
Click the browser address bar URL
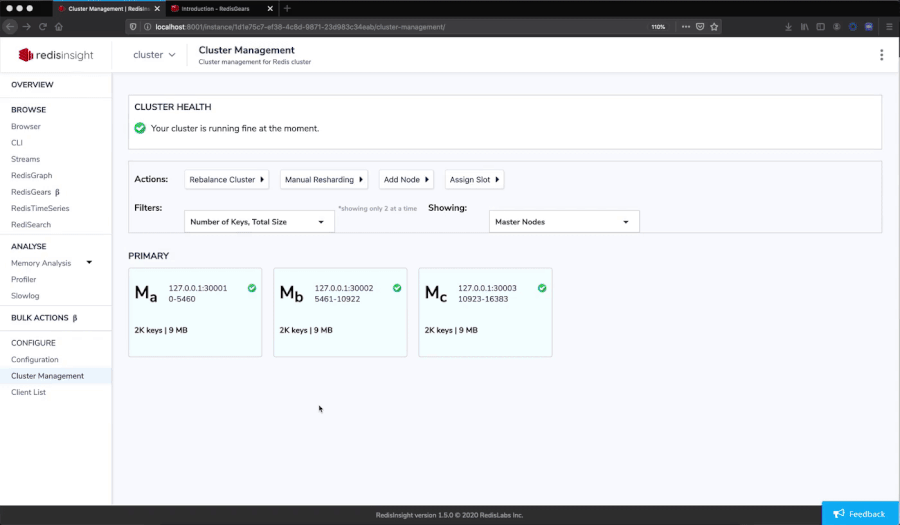click(x=300, y=27)
